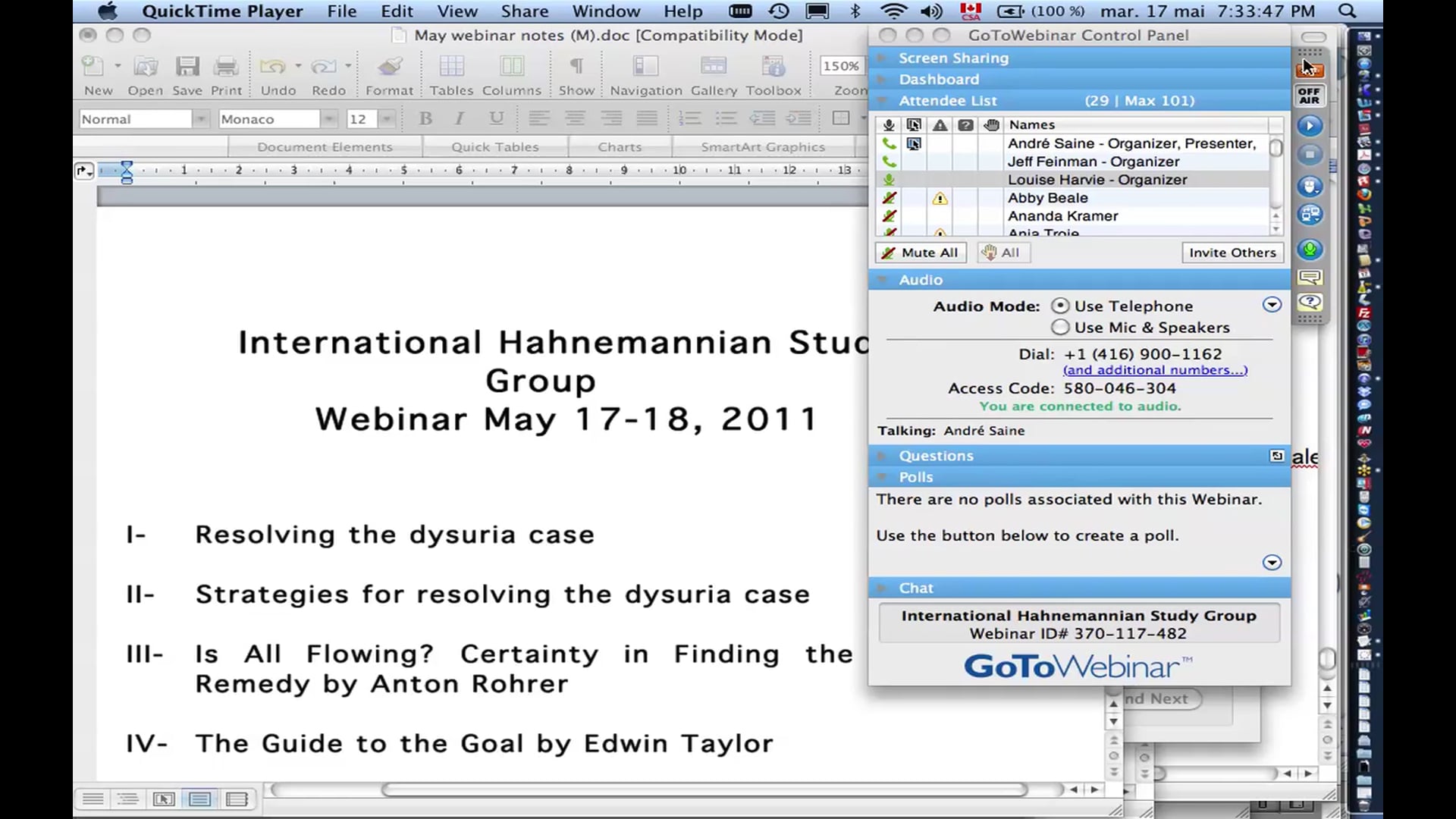This screenshot has height=819, width=1456.
Task: Toggle paragraph marks with the Show icon
Action: [x=576, y=74]
